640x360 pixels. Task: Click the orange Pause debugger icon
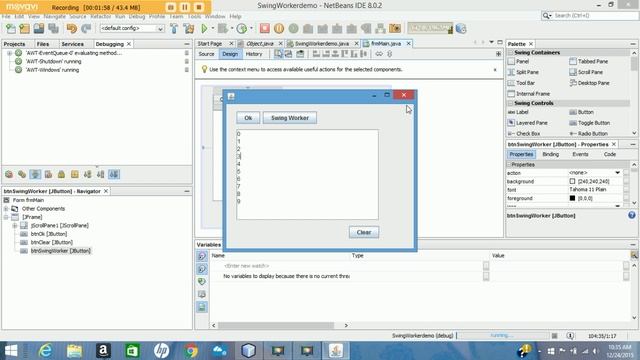pos(279,29)
